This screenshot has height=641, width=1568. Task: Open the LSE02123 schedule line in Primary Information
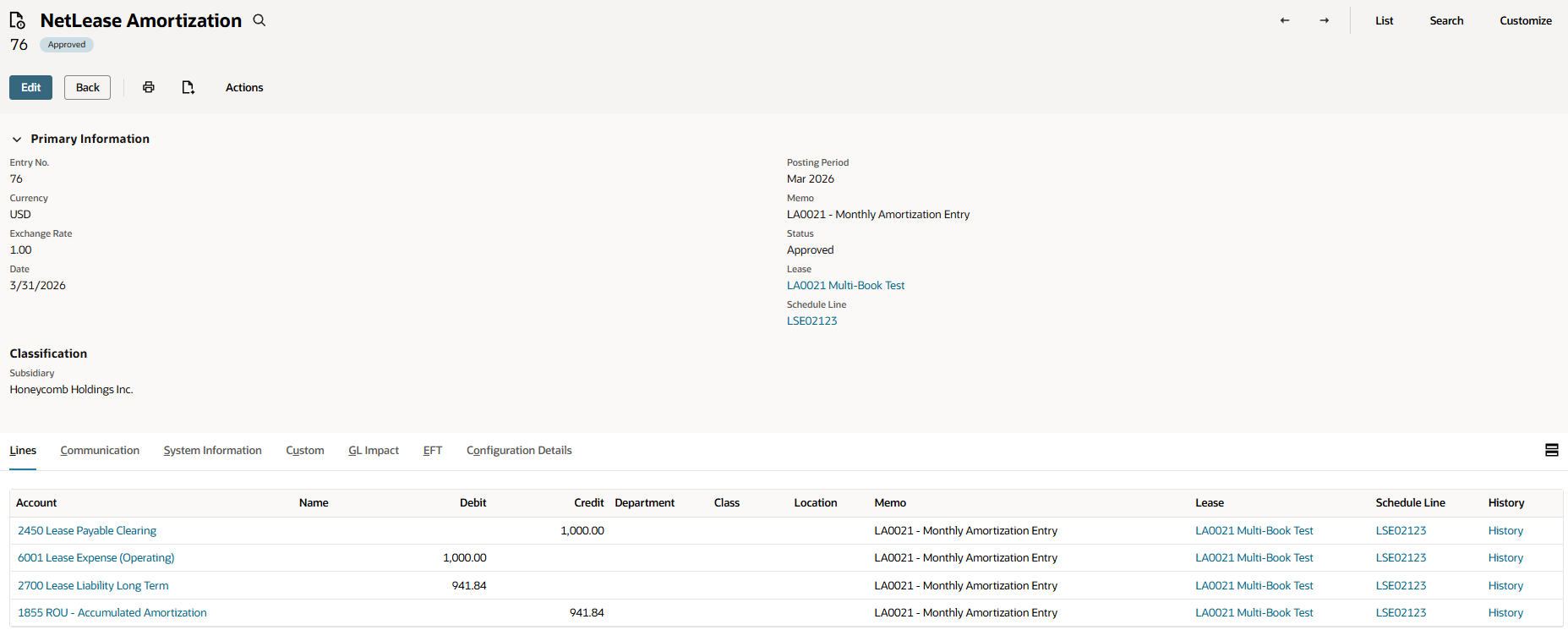coord(811,321)
